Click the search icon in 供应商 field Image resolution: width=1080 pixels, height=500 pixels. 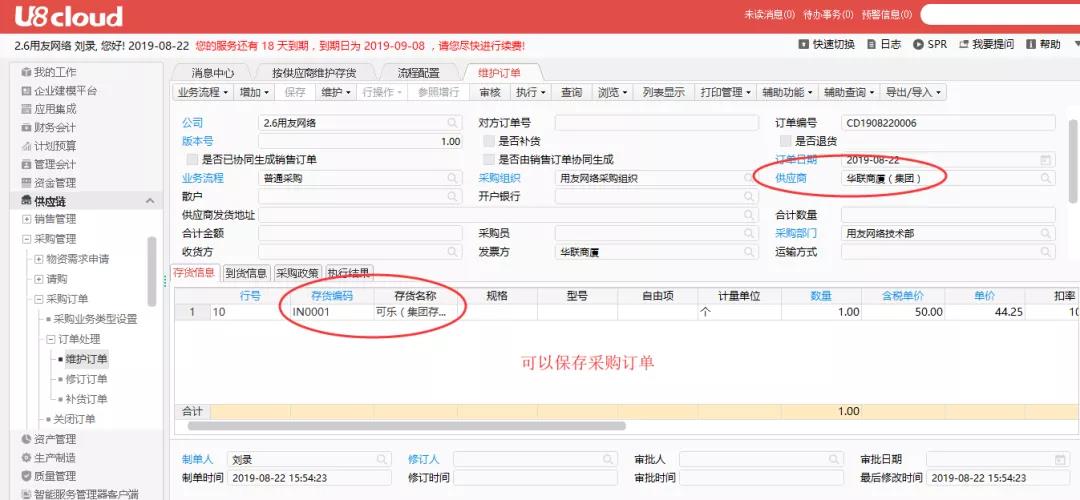1046,179
